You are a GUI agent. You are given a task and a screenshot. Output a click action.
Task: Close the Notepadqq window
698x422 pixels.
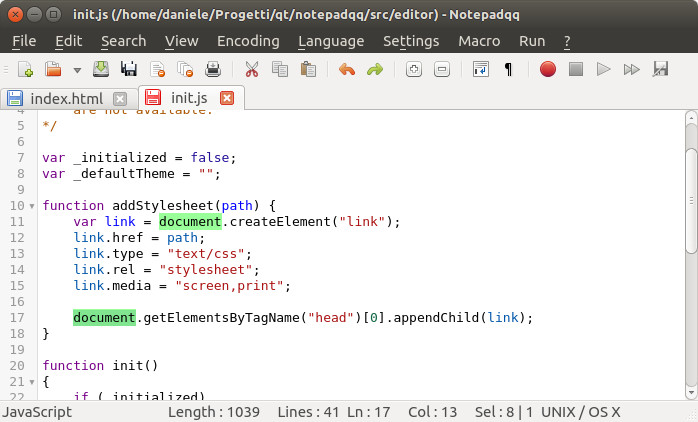pyautogui.click(x=16, y=14)
